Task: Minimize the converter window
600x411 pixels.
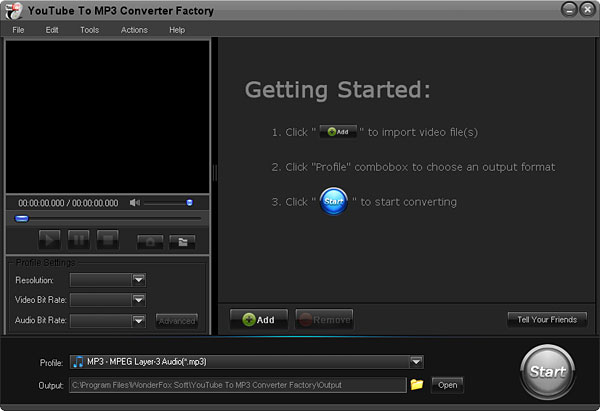Action: 569,10
